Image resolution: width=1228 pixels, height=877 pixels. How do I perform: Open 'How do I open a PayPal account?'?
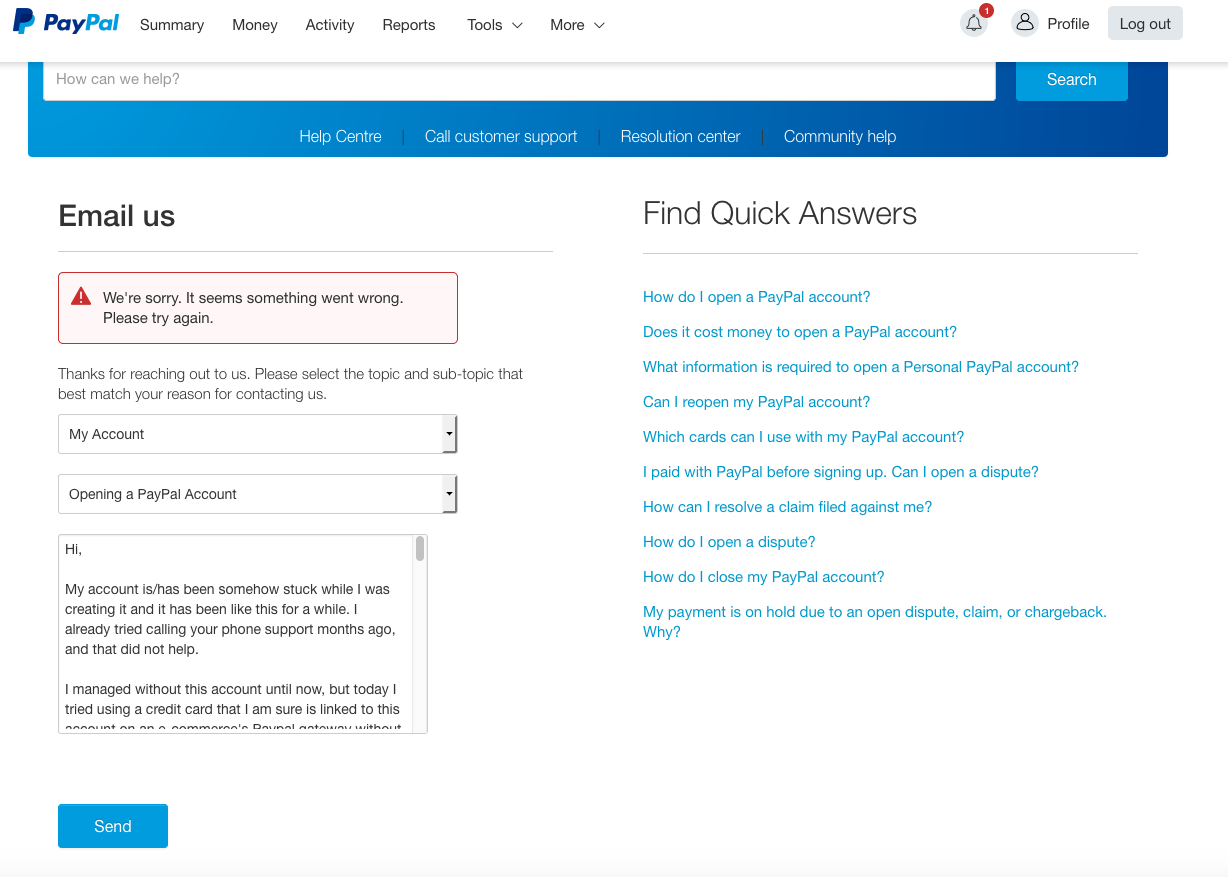[x=757, y=297]
